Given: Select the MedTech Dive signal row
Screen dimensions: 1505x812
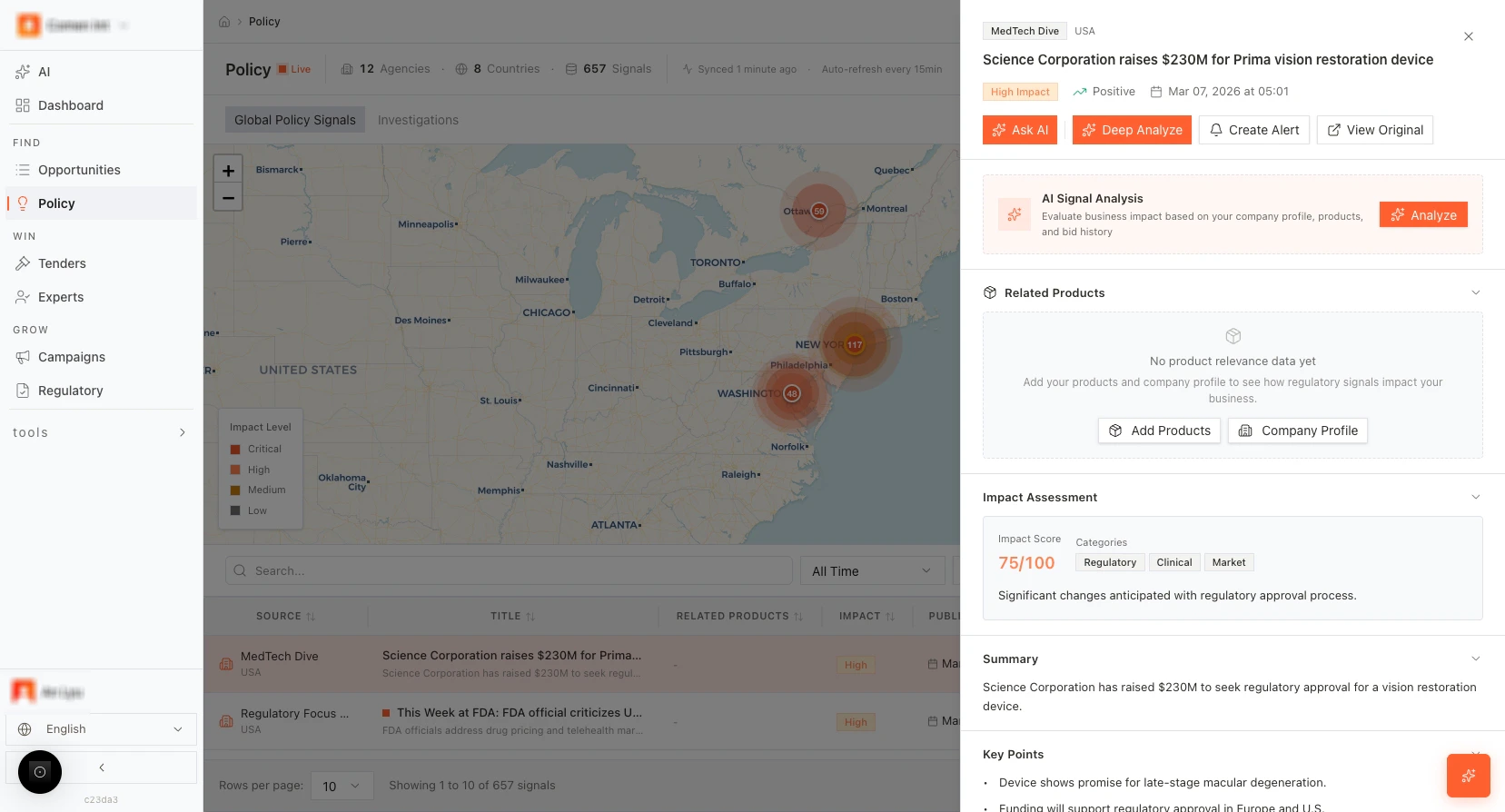Looking at the screenshot, I should pos(581,664).
